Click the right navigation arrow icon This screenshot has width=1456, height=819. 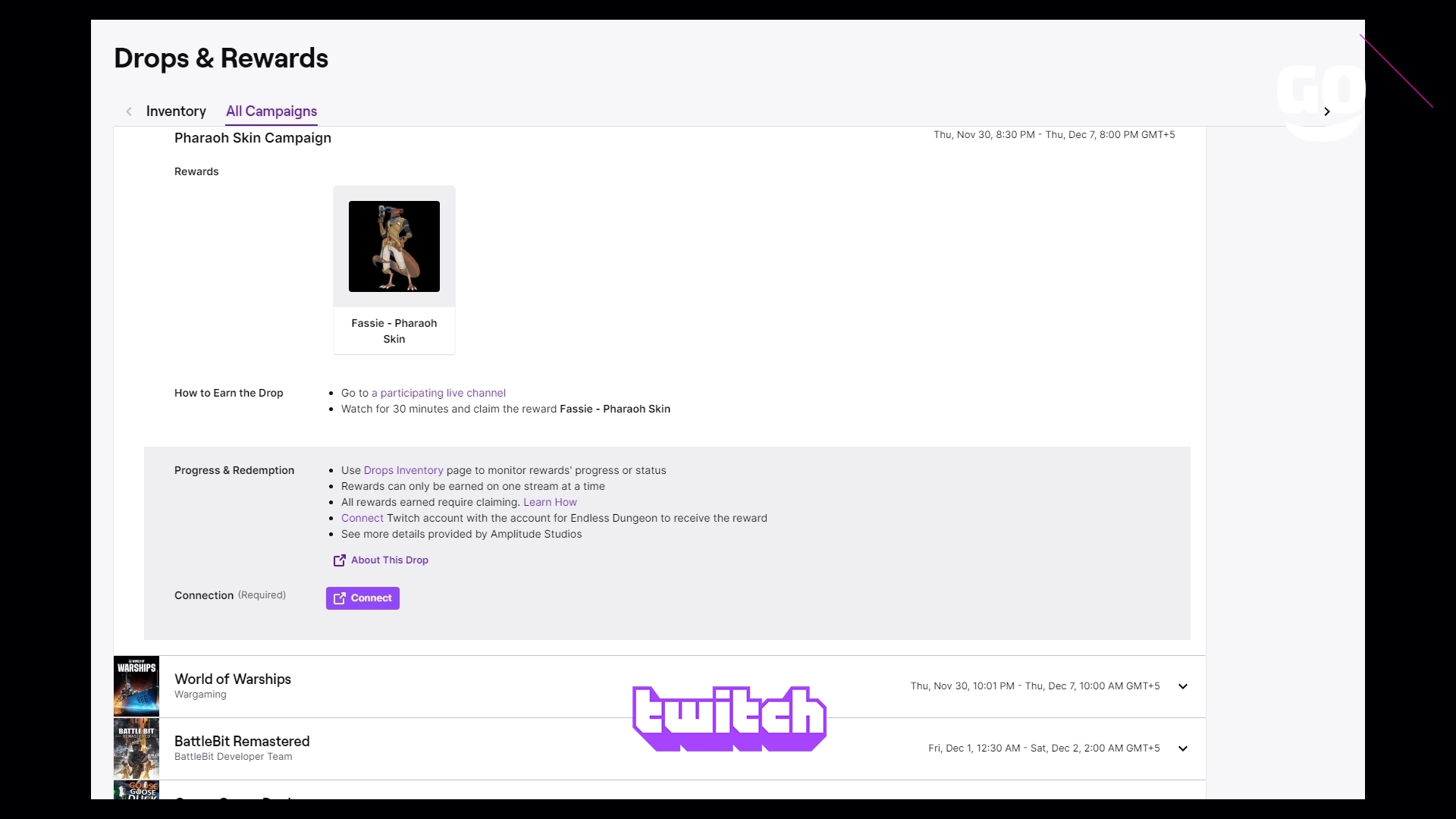click(1326, 111)
